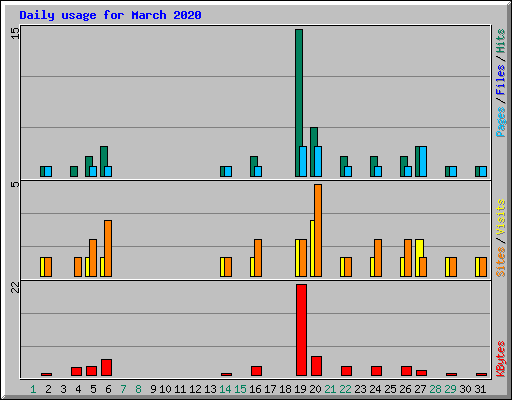Click the blue "Files" legend label

[500, 80]
